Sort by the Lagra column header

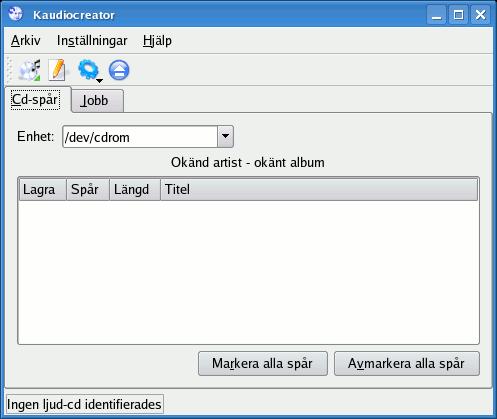pos(43,189)
